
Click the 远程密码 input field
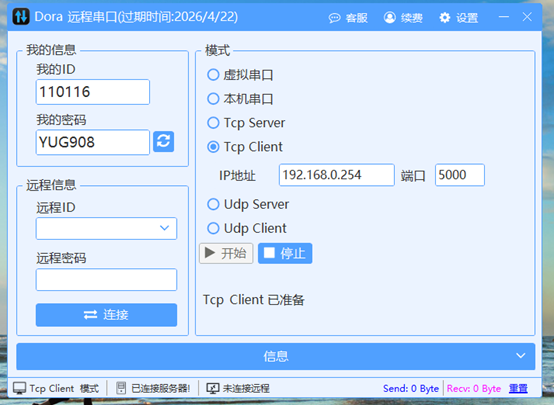coord(106,280)
